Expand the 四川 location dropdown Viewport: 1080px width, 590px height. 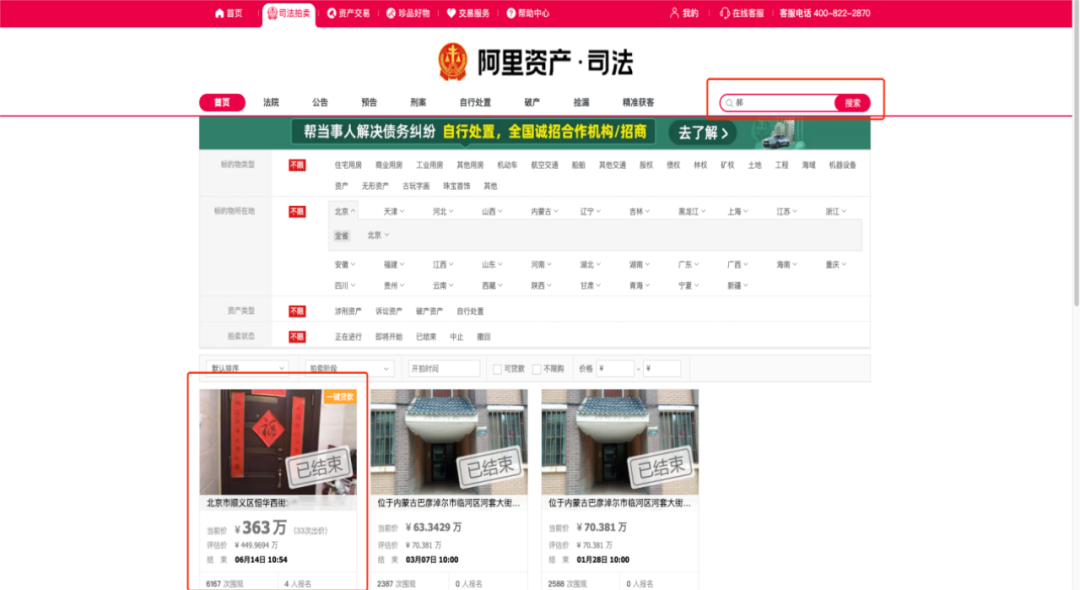(345, 285)
